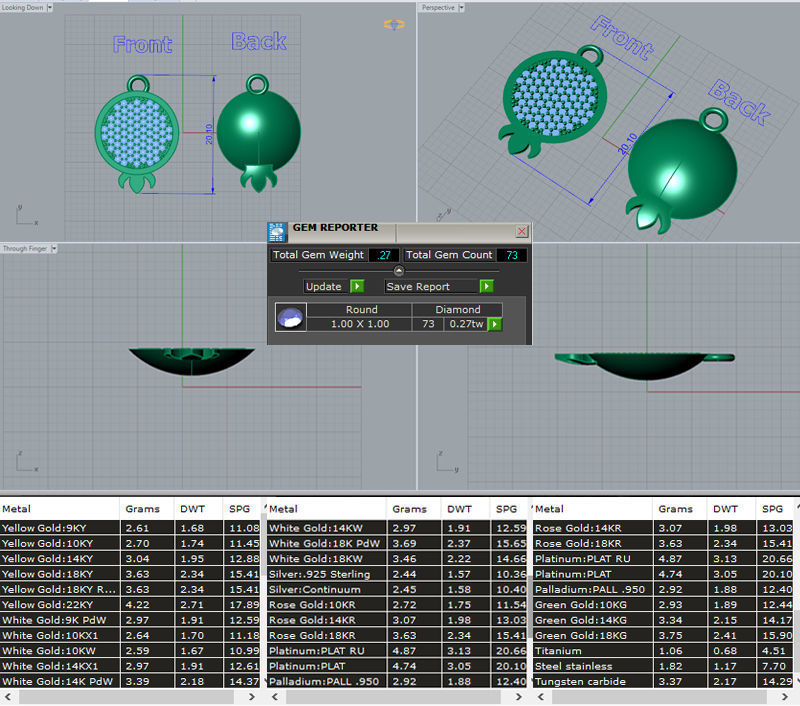Click the Total Gem Count value 73

click(512, 255)
